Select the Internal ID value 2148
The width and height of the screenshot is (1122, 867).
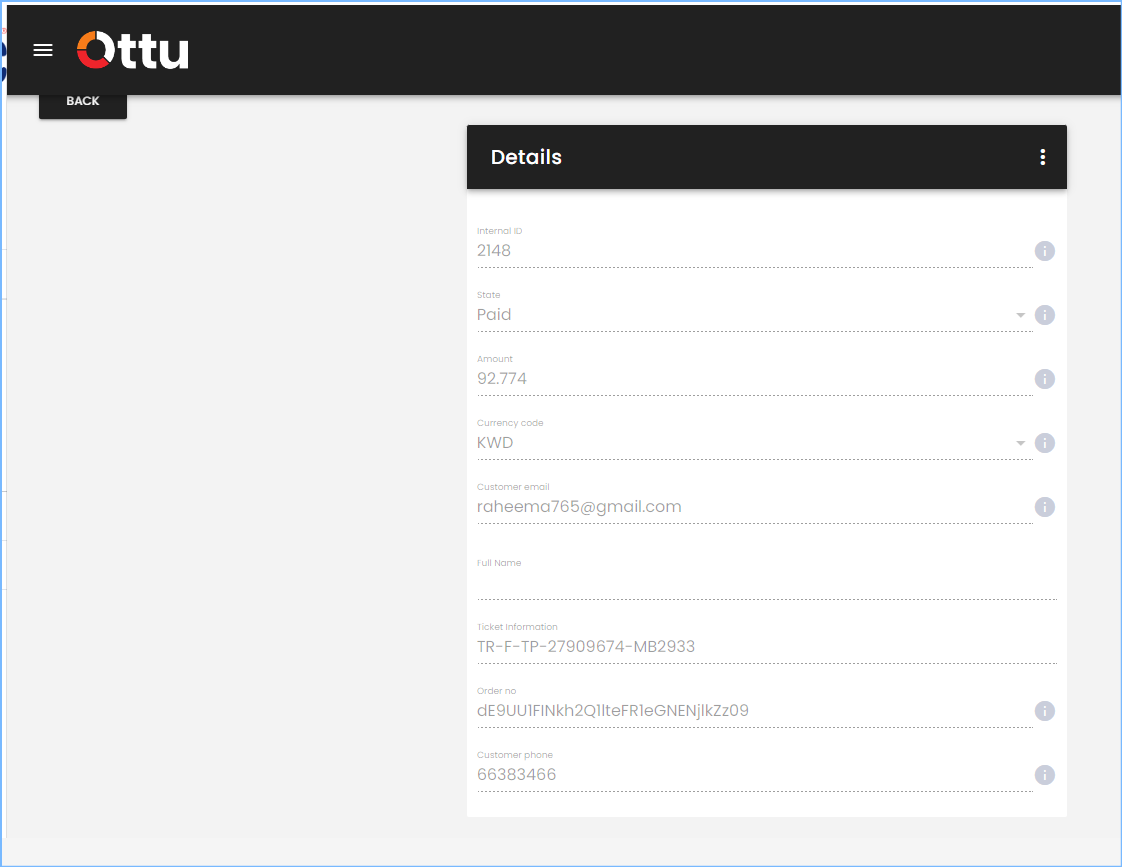coord(494,250)
